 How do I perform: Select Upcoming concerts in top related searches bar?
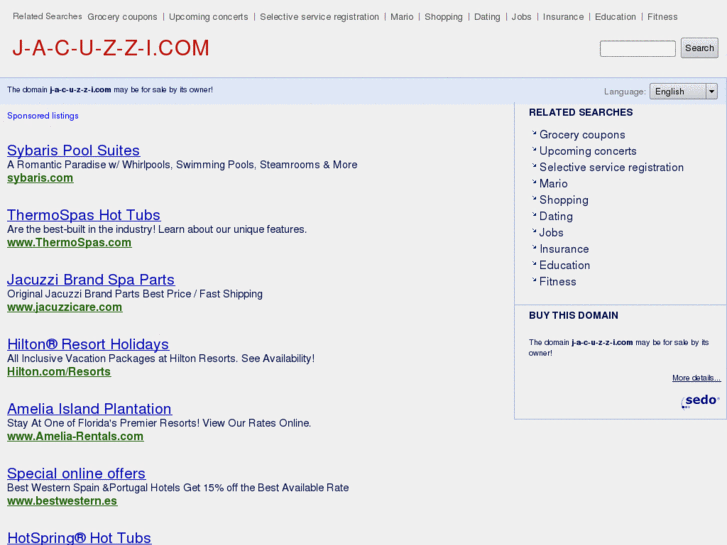(209, 17)
